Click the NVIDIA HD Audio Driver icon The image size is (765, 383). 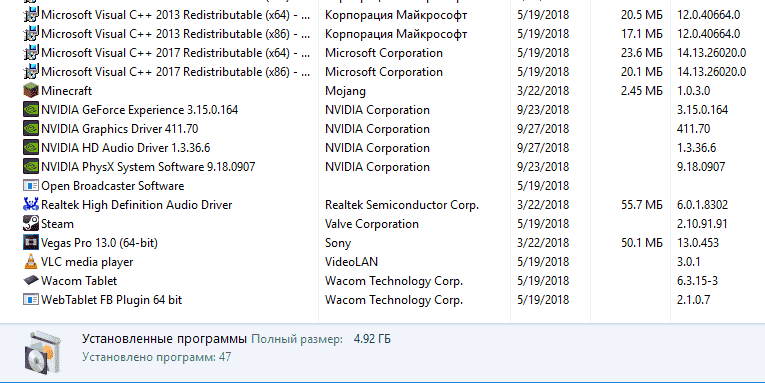[x=31, y=148]
